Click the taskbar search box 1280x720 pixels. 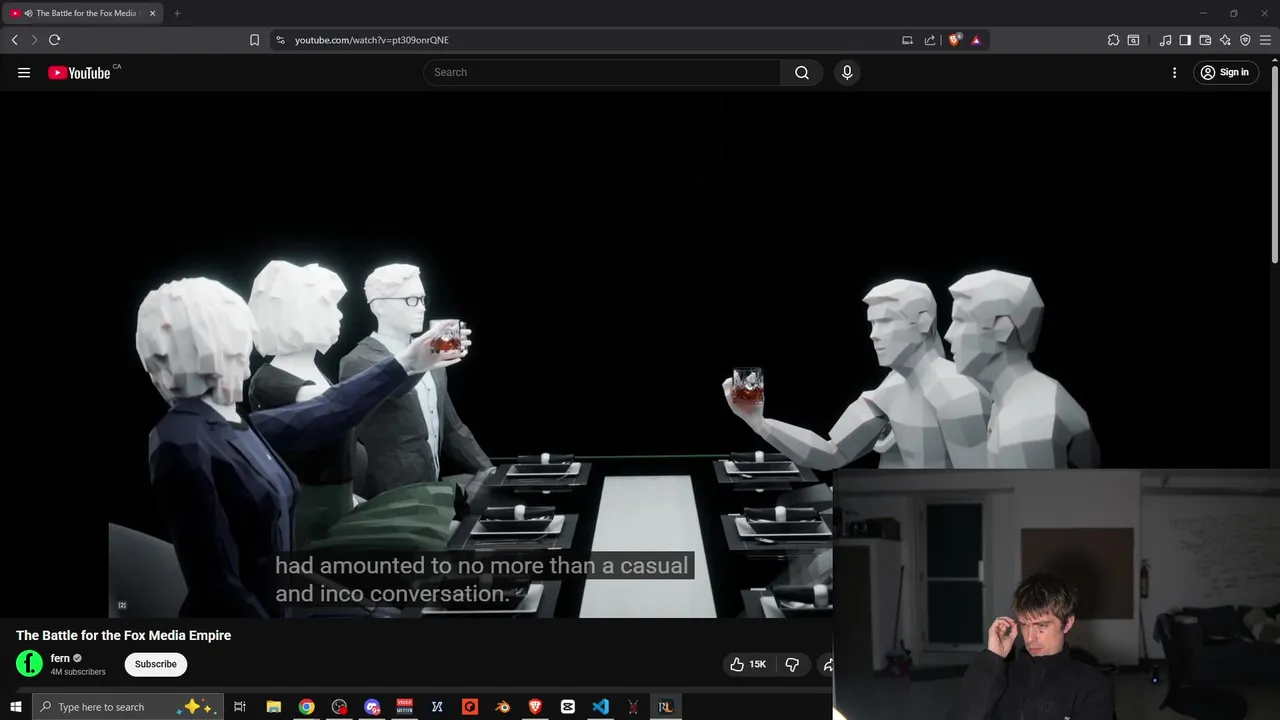127,707
